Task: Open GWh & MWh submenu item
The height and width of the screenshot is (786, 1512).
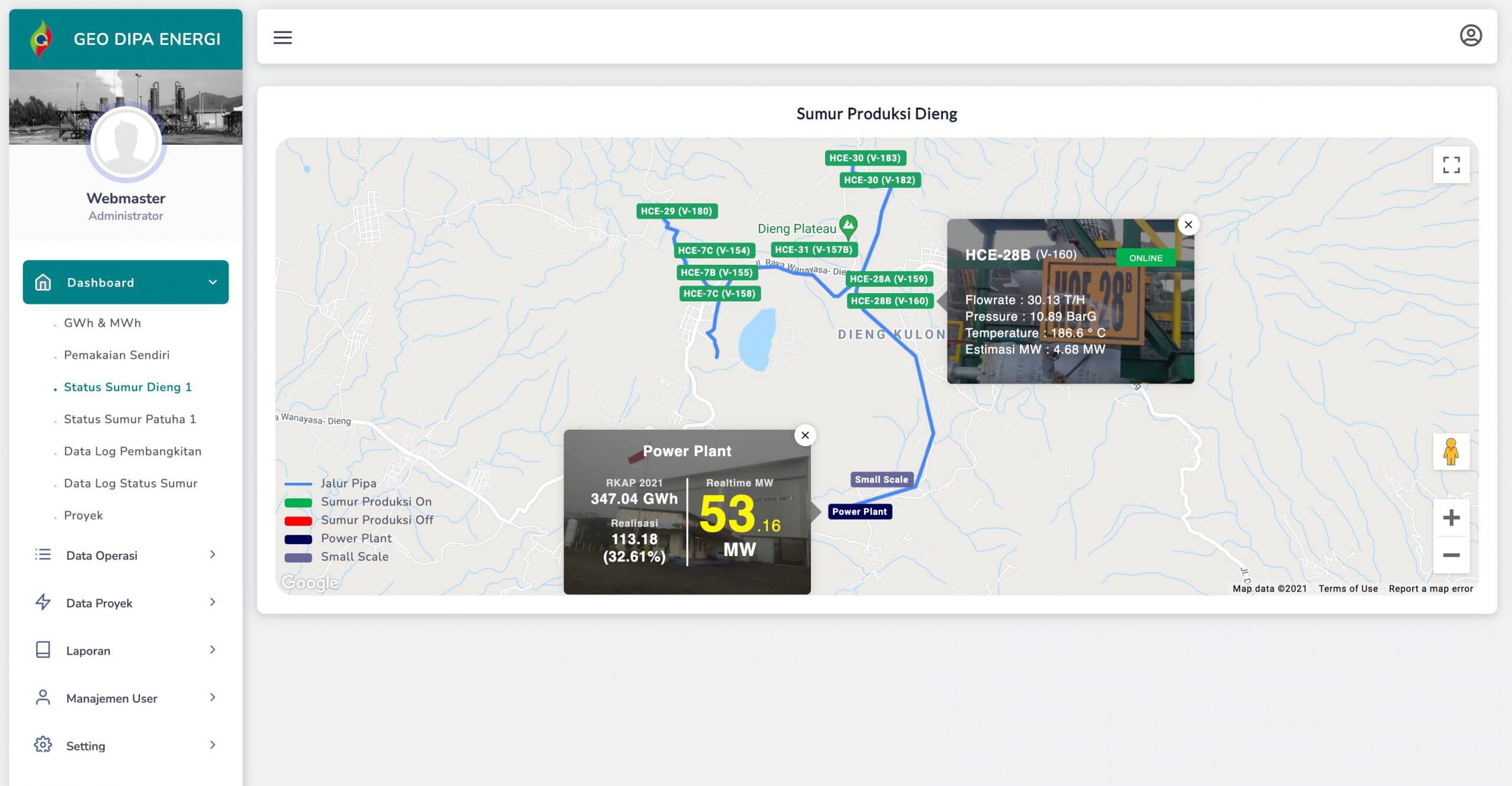Action: pos(102,323)
